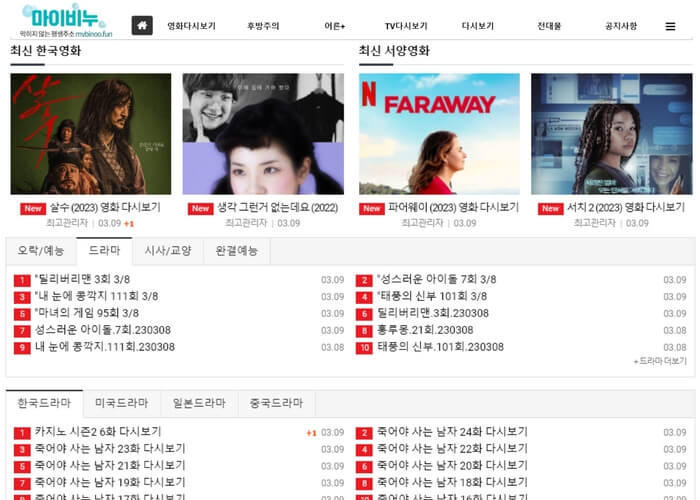Open "성스러운 아이돌 7회 3/8" entry
Viewport: 700px width, 500px height.
(437, 279)
